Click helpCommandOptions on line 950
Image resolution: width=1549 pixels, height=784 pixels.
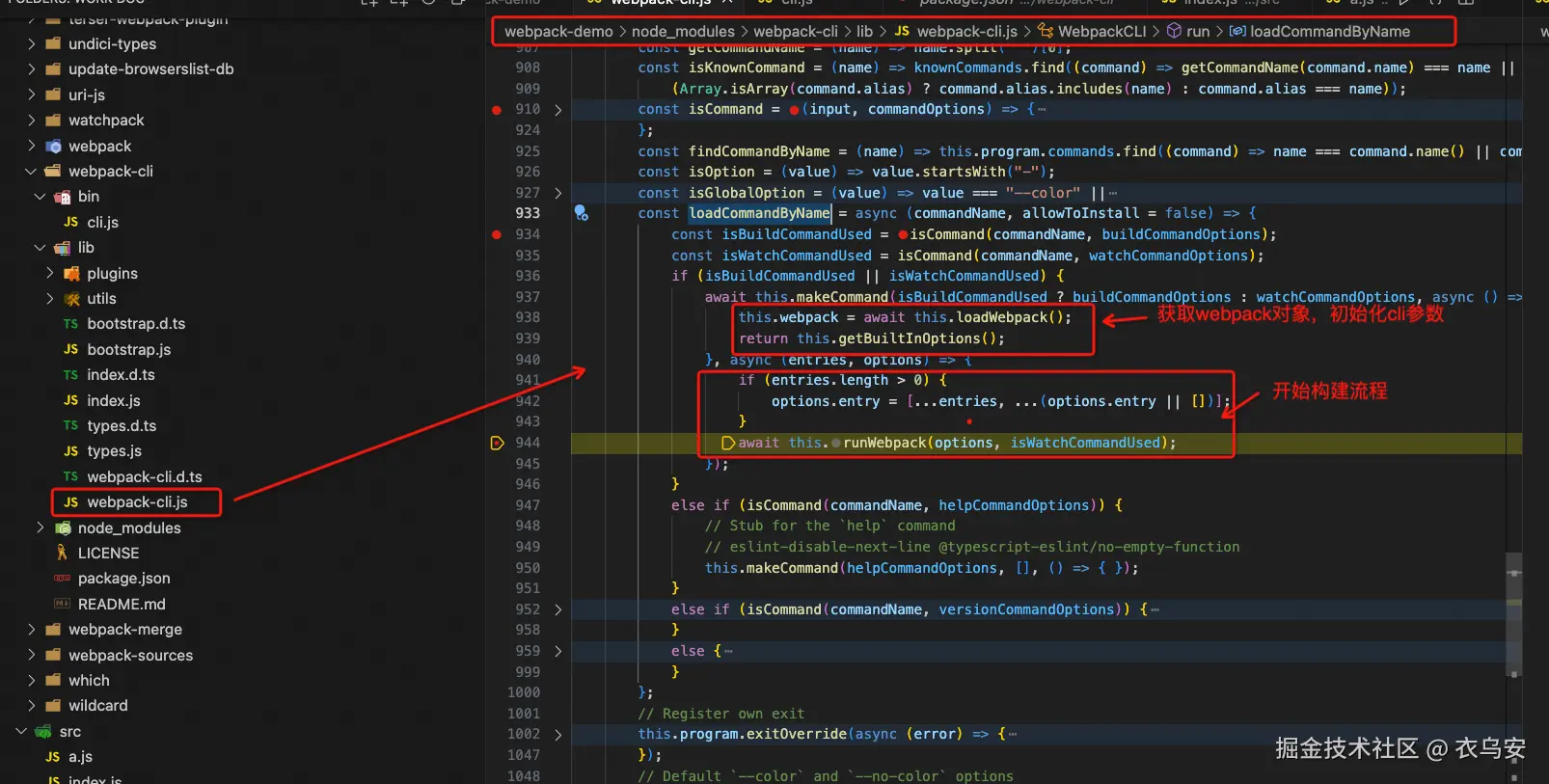click(x=922, y=568)
